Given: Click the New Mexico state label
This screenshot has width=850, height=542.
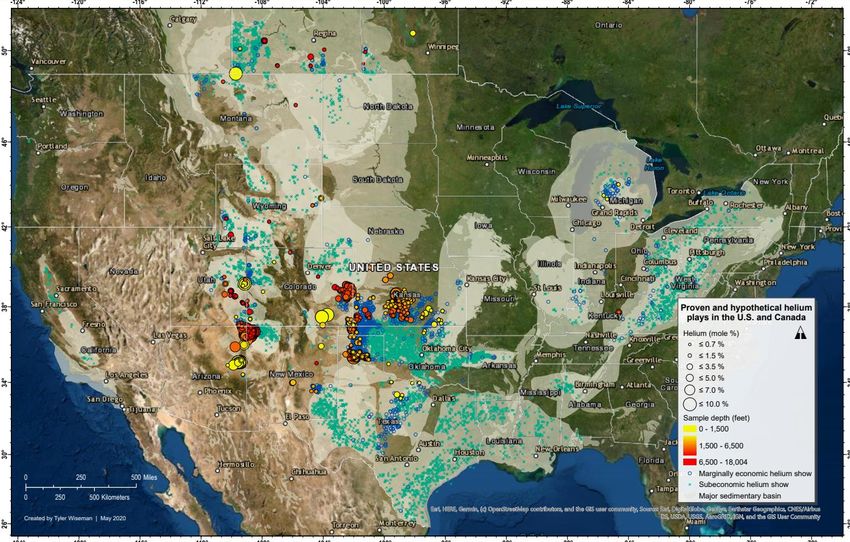Looking at the screenshot, I should pyautogui.click(x=291, y=374).
